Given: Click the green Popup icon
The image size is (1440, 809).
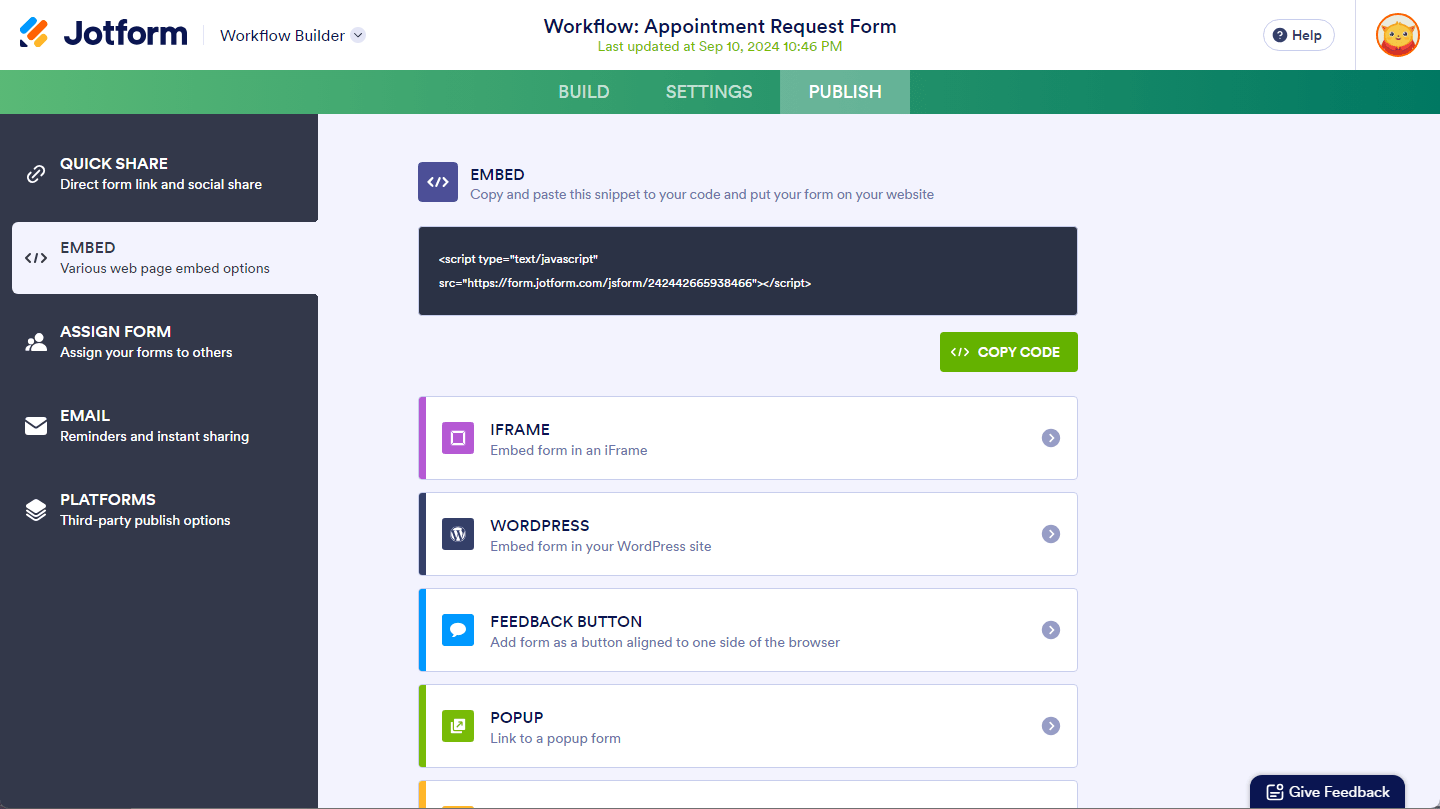Looking at the screenshot, I should pyautogui.click(x=458, y=726).
